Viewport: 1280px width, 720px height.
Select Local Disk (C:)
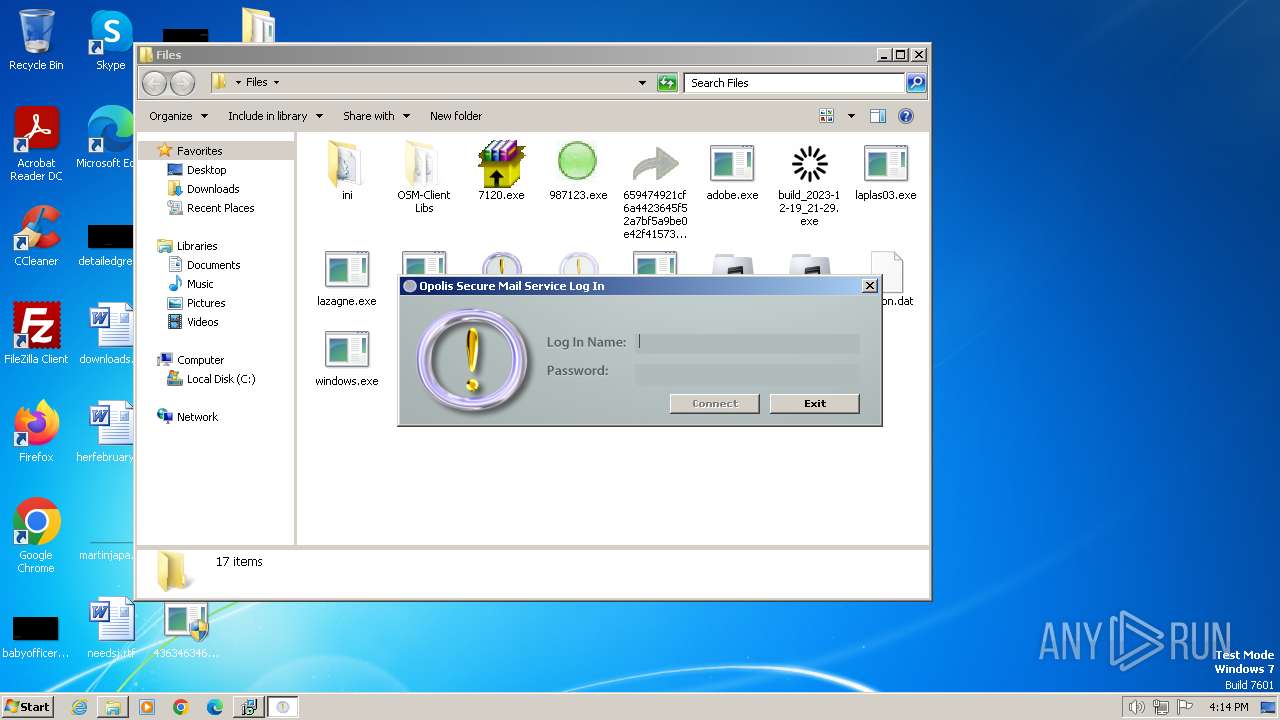point(221,379)
